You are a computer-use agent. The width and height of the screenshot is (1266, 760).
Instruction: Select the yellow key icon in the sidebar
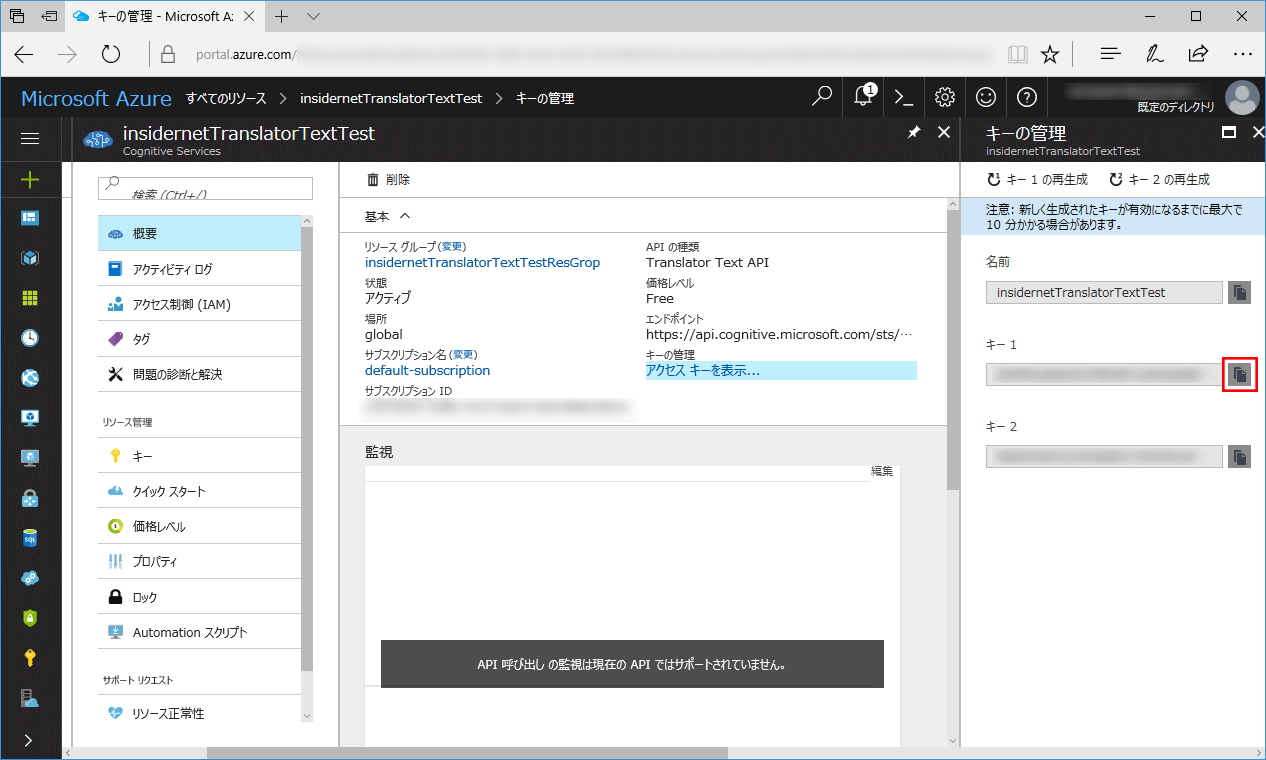(x=30, y=658)
